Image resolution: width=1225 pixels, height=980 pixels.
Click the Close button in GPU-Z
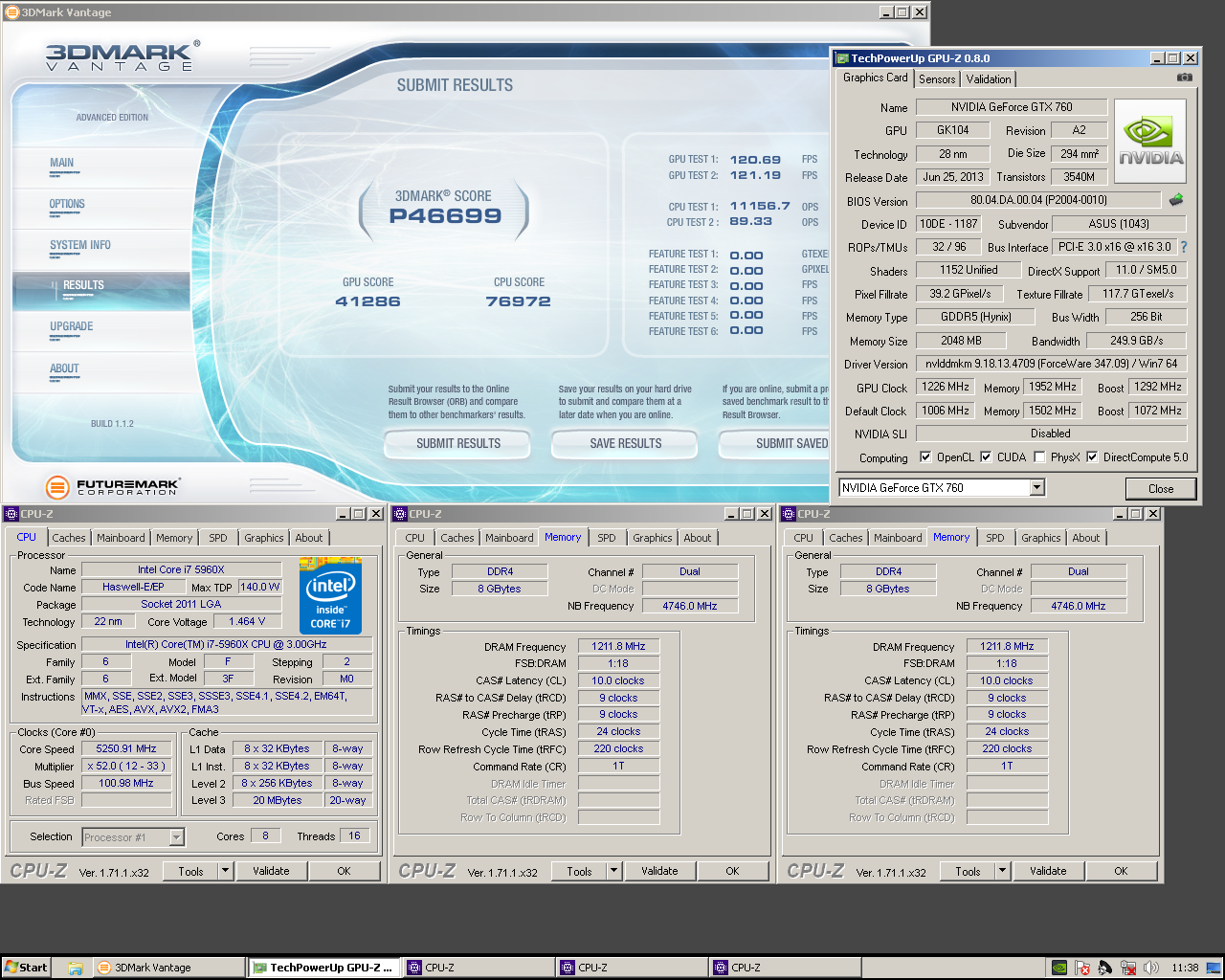(1161, 488)
